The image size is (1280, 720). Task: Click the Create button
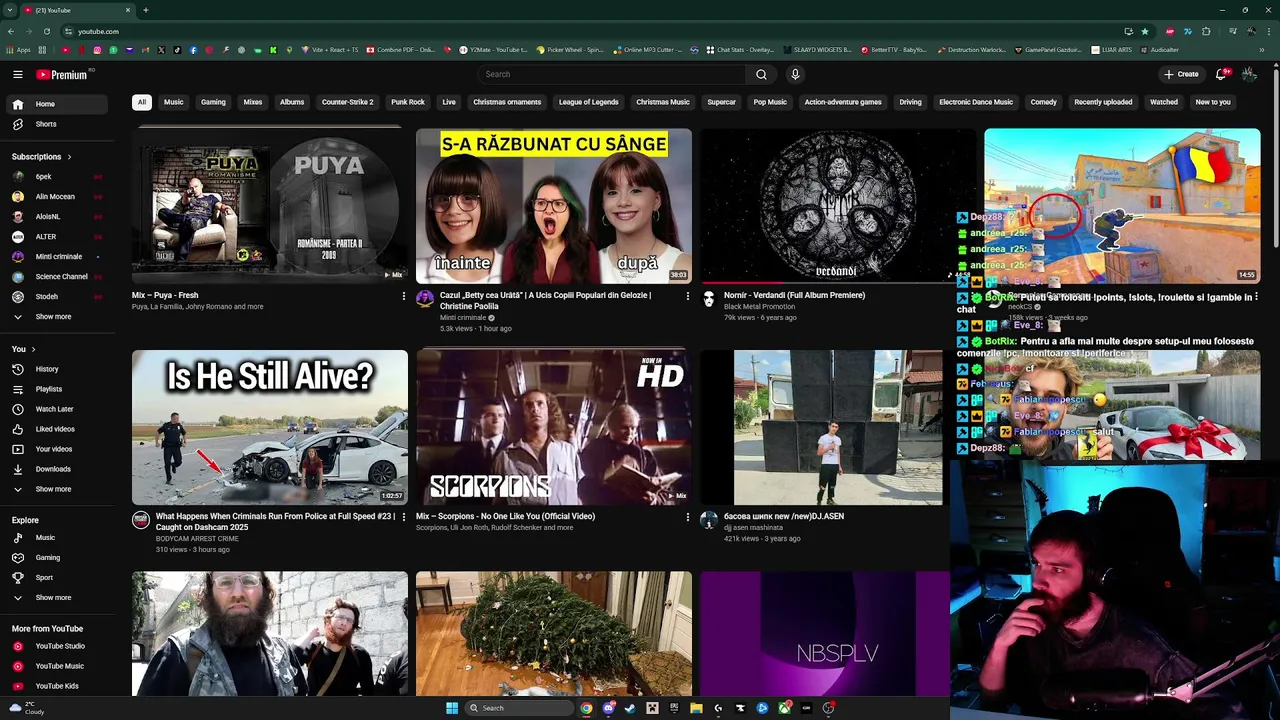pos(1181,74)
